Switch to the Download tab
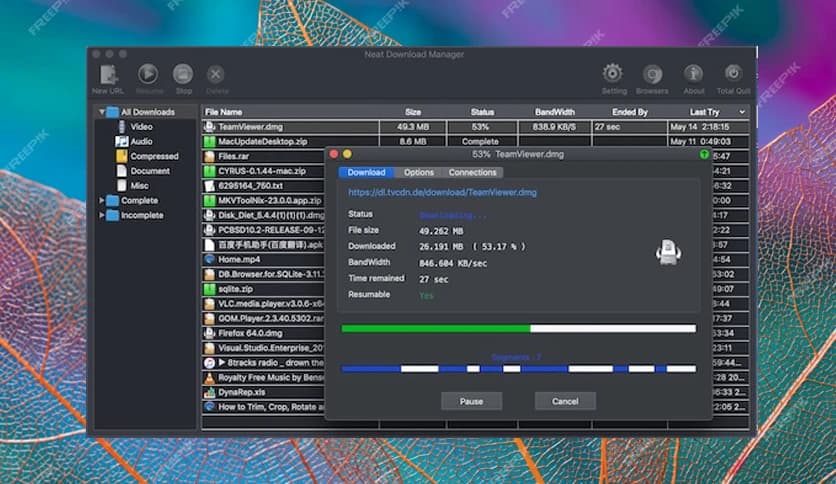The image size is (836, 484). tap(366, 172)
